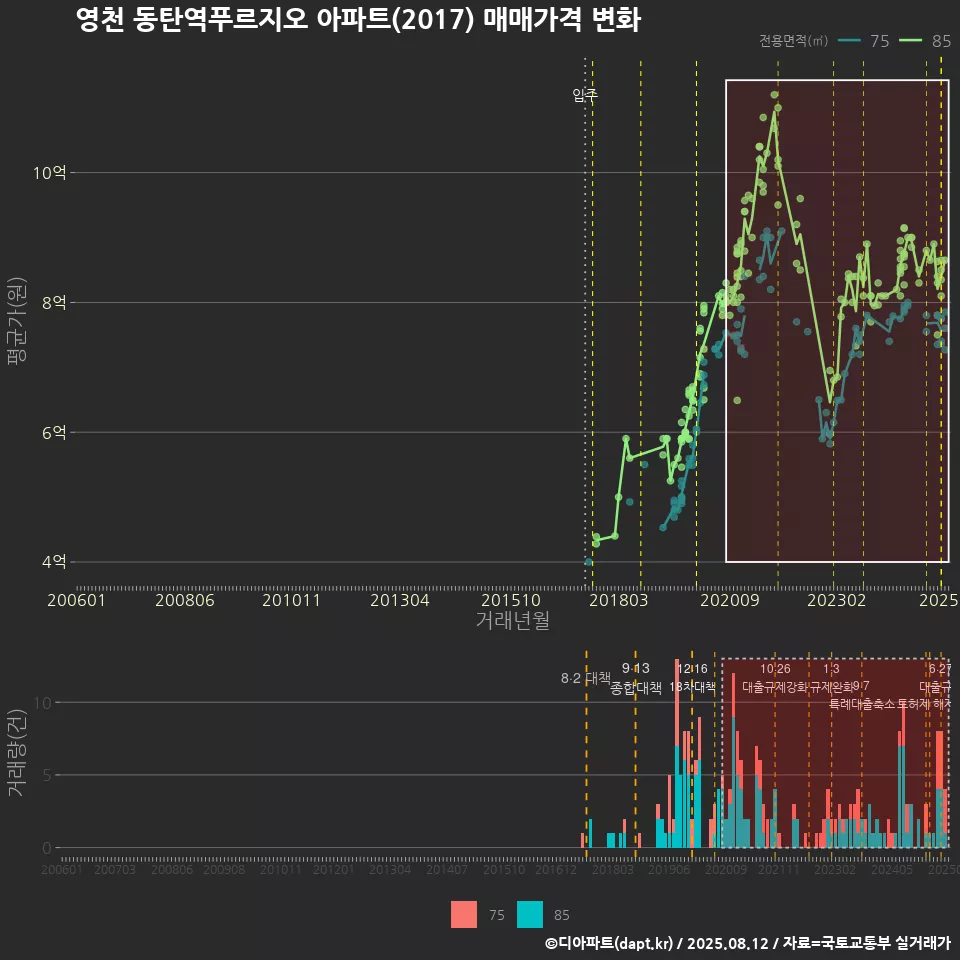The height and width of the screenshot is (960, 960).
Task: Click the 201803 label on the price chart x-axis
Action: [x=618, y=600]
